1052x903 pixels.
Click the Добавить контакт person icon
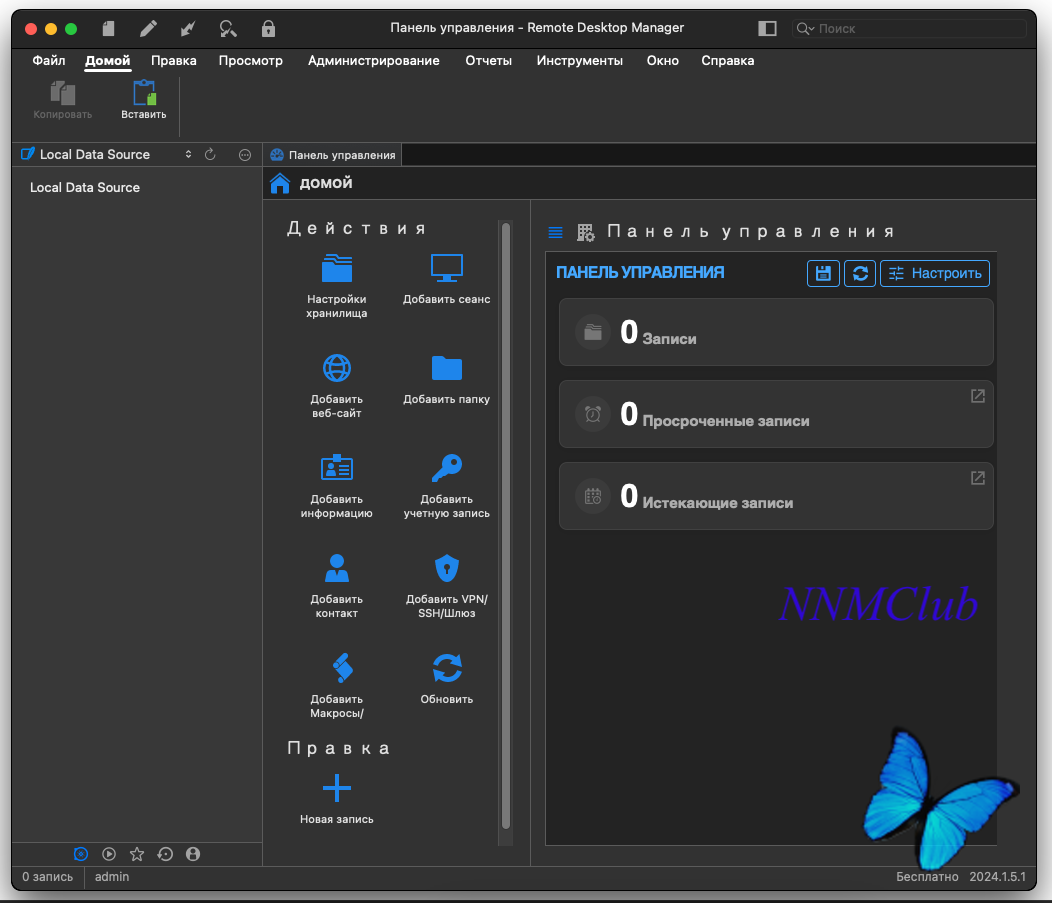[x=337, y=568]
